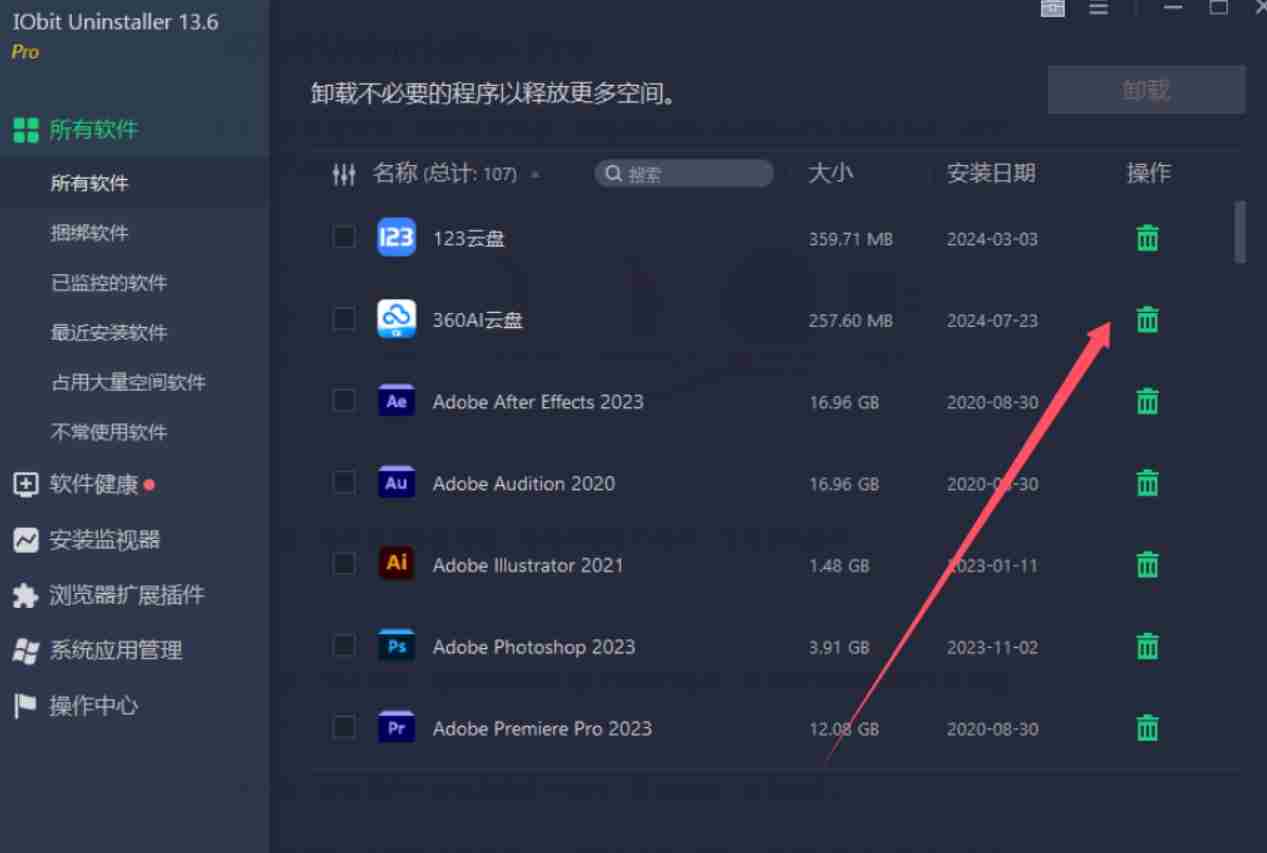The height and width of the screenshot is (853, 1267).
Task: Check Adobe Audition 2020 checkbox
Action: pos(344,482)
